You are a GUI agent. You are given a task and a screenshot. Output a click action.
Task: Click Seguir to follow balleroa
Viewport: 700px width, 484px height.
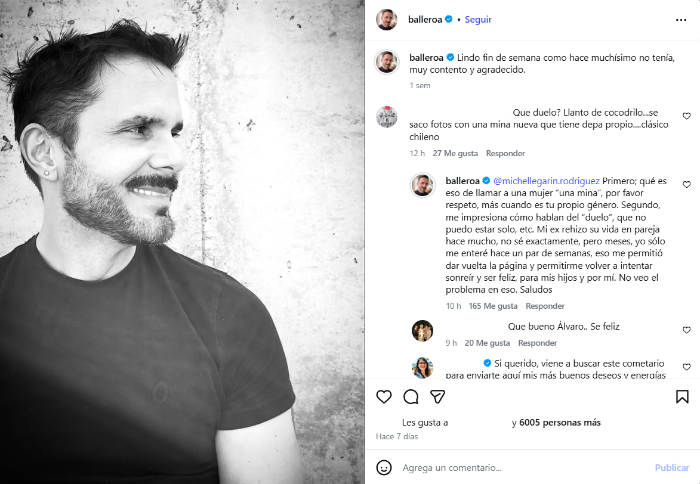click(x=478, y=19)
